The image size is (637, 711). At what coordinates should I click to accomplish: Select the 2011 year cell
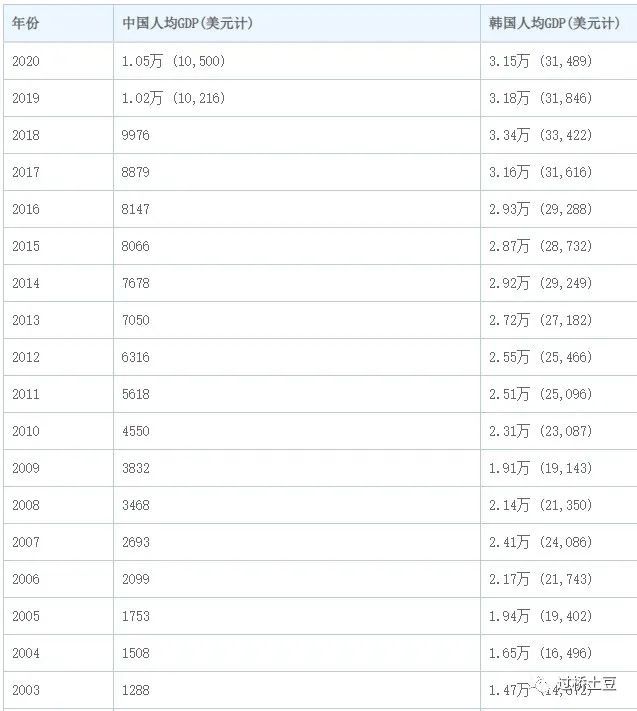pyautogui.click(x=26, y=394)
